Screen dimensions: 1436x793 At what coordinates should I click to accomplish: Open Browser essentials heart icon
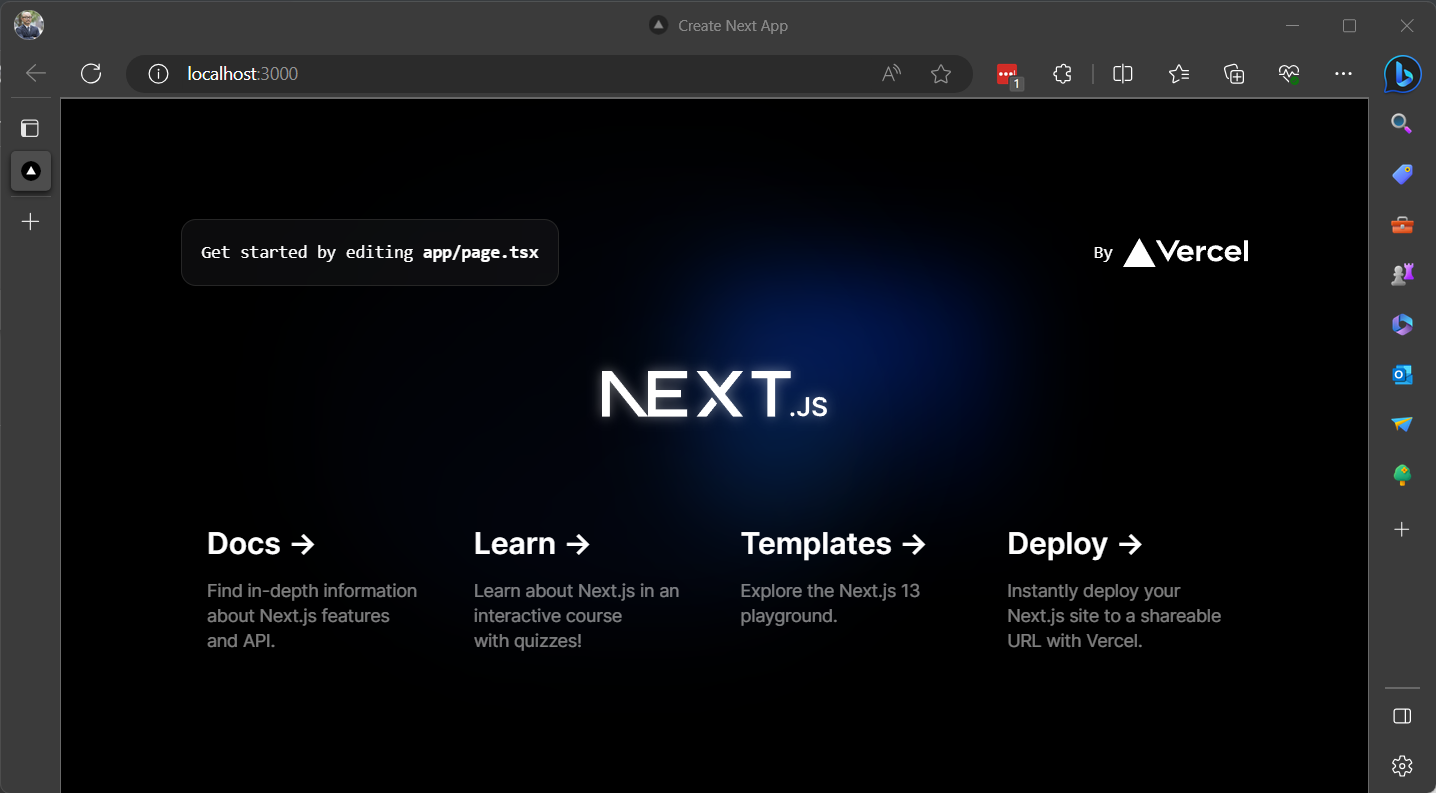1289,73
